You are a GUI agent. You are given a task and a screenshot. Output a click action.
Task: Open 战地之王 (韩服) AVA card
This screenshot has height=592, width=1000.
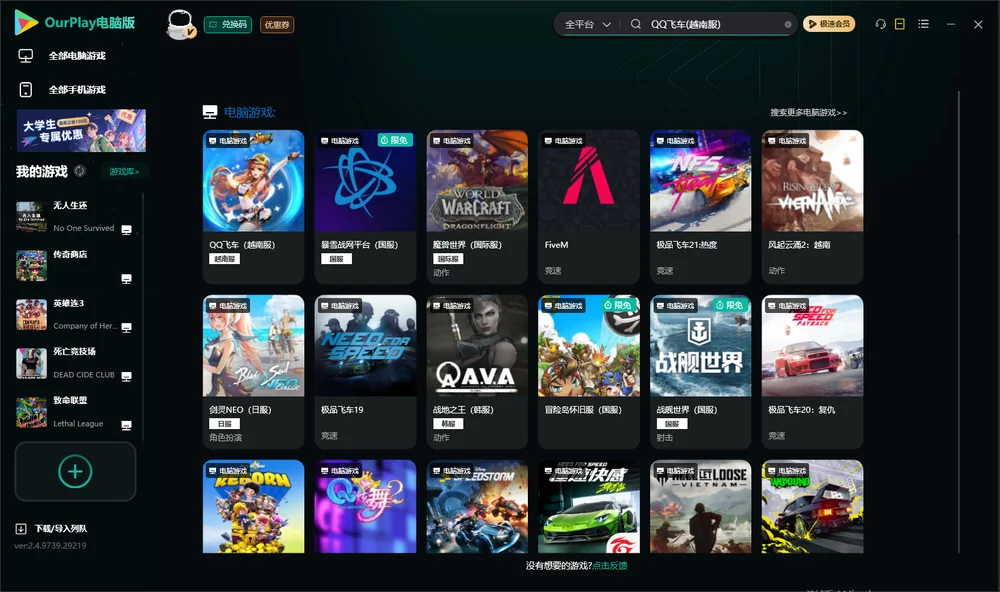(x=477, y=372)
